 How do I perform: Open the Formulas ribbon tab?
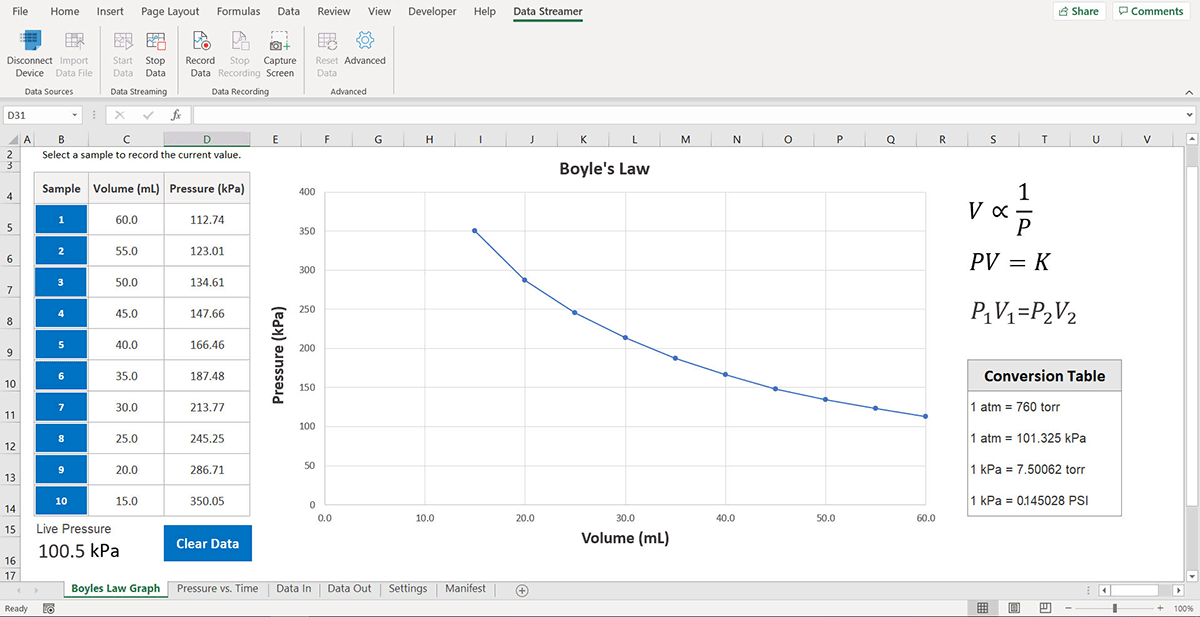click(238, 12)
